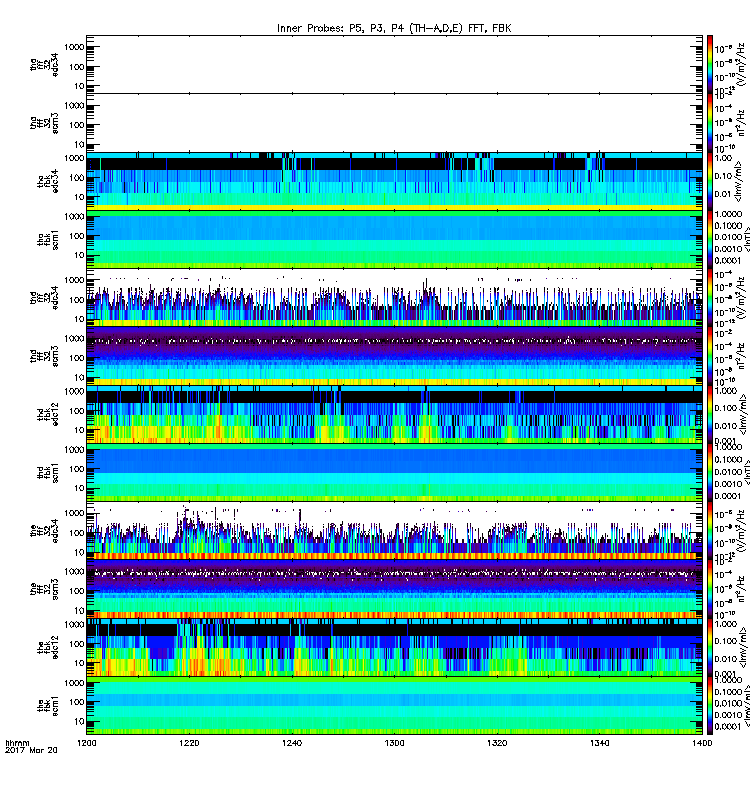This screenshot has height=800, width=750.
Task: Click the "1200" time axis label
Action: [87, 743]
